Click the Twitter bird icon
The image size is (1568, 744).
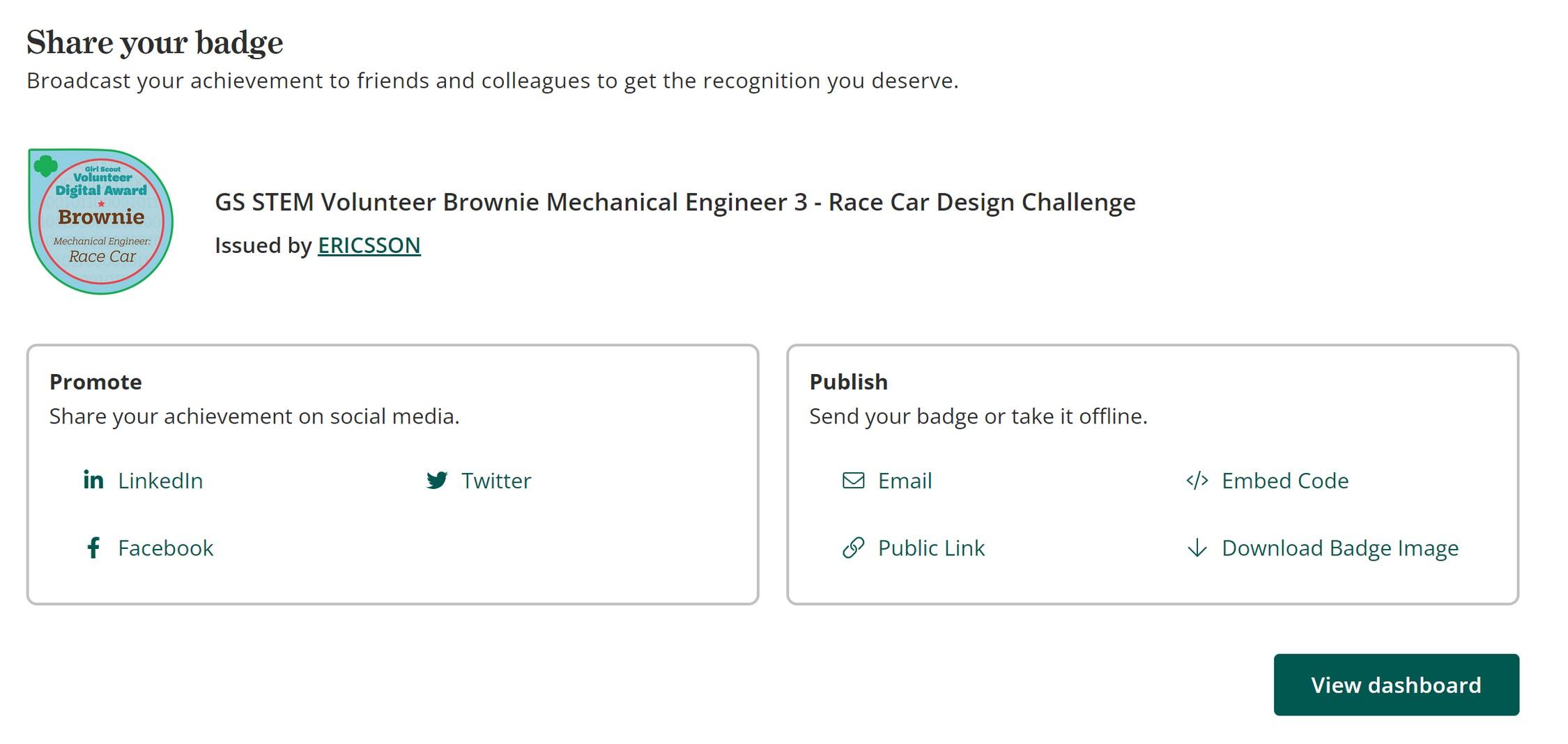[437, 480]
